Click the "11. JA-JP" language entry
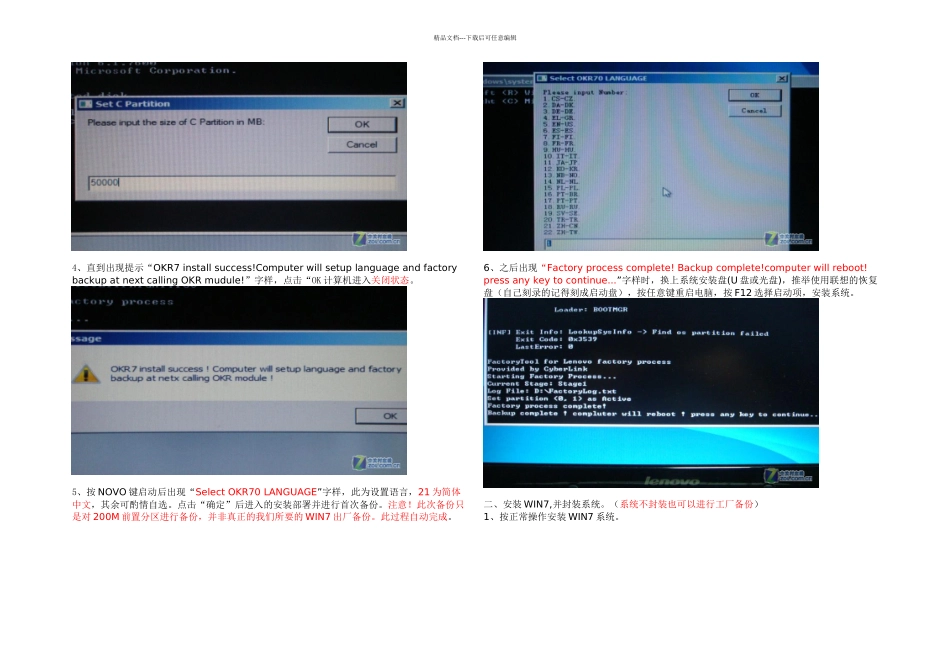Viewport: 950px width, 672px height. (x=561, y=162)
